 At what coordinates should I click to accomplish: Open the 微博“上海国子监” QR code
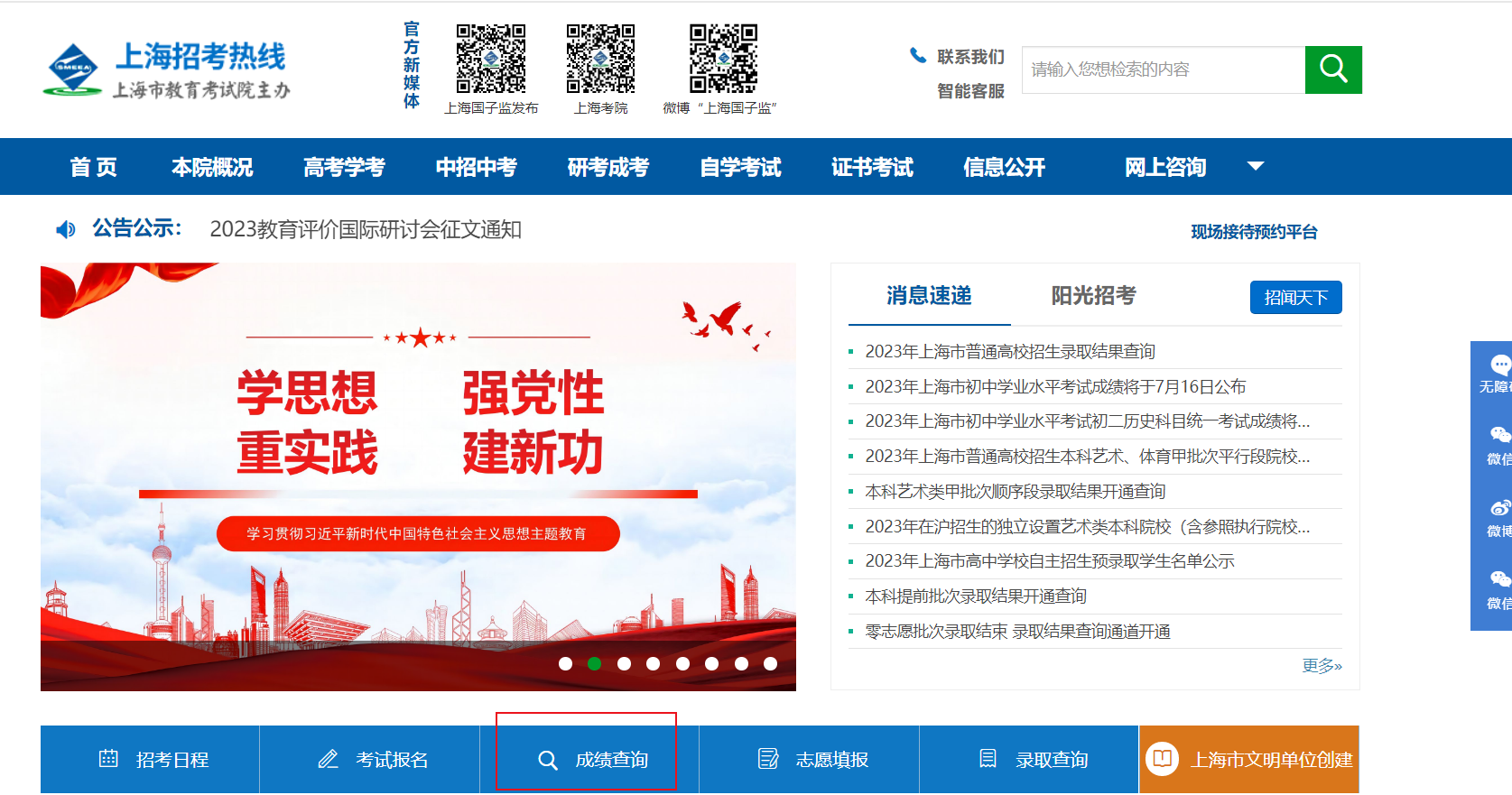pos(723,59)
